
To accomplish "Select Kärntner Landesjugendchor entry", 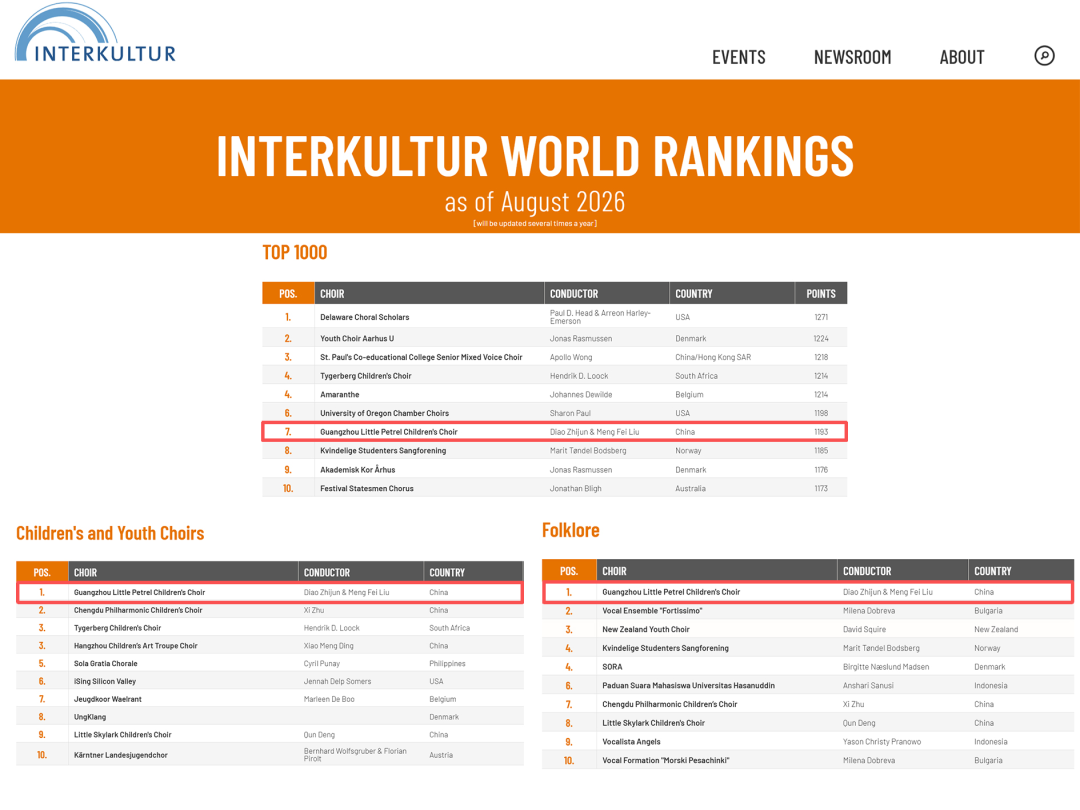I will pos(121,756).
